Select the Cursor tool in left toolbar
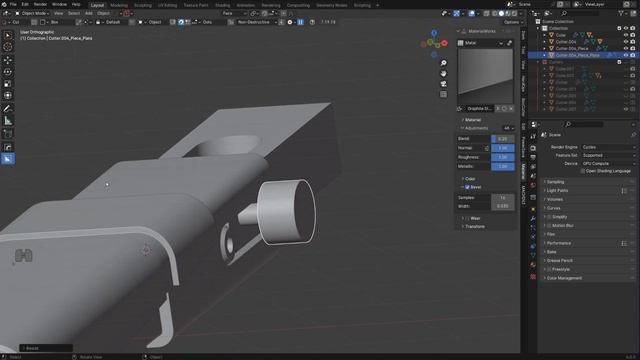The width and height of the screenshot is (640, 360). [7, 47]
